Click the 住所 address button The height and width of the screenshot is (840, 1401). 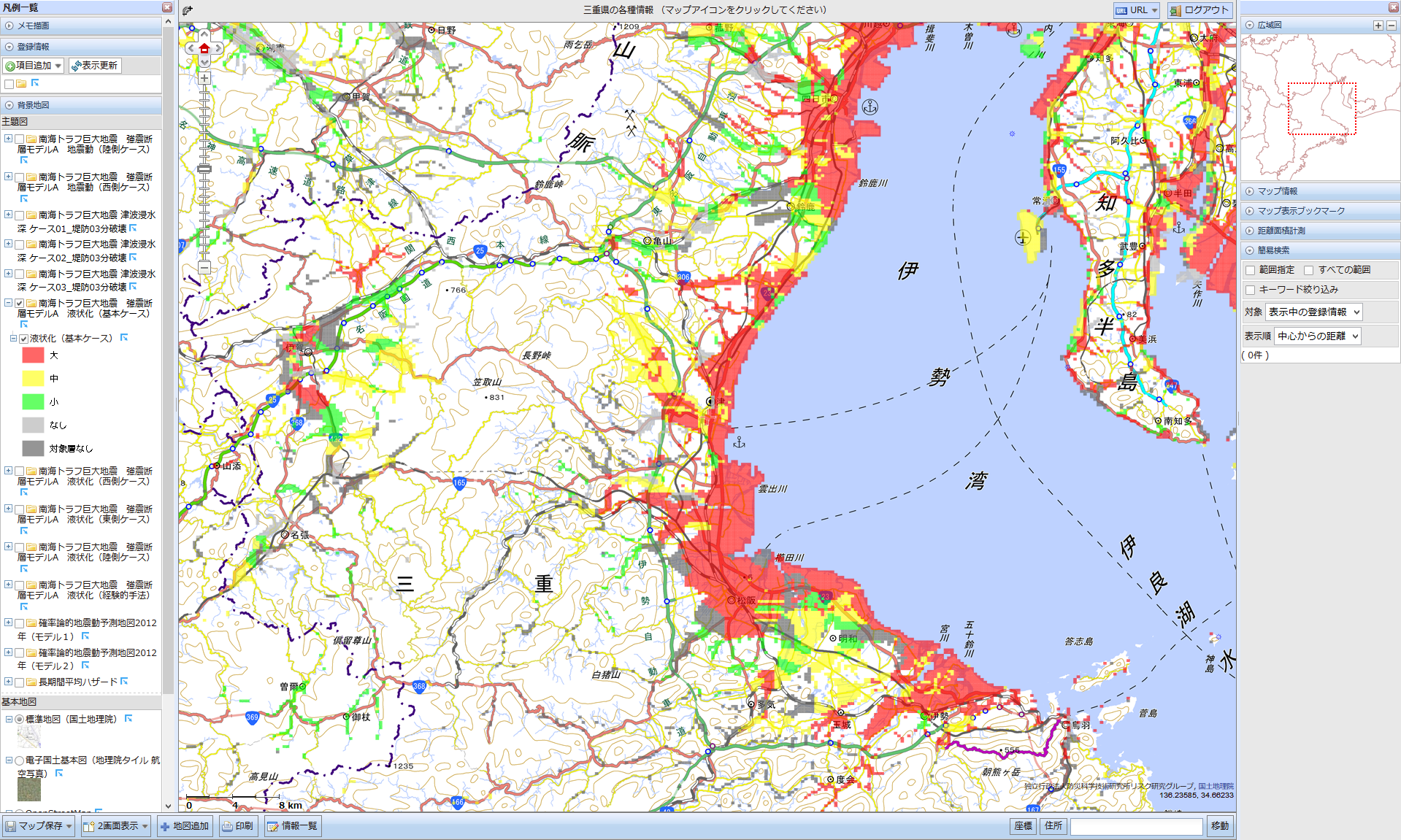(1053, 826)
